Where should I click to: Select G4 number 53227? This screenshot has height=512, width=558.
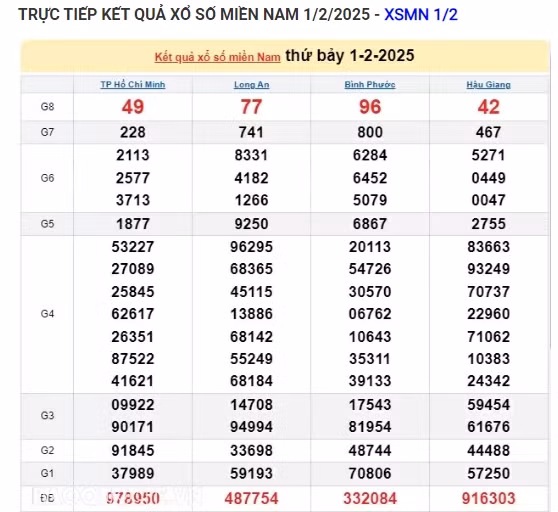pos(133,247)
